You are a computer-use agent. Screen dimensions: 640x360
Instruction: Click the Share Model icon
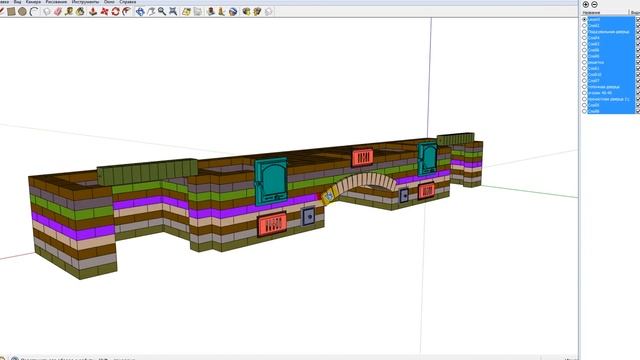(257, 11)
